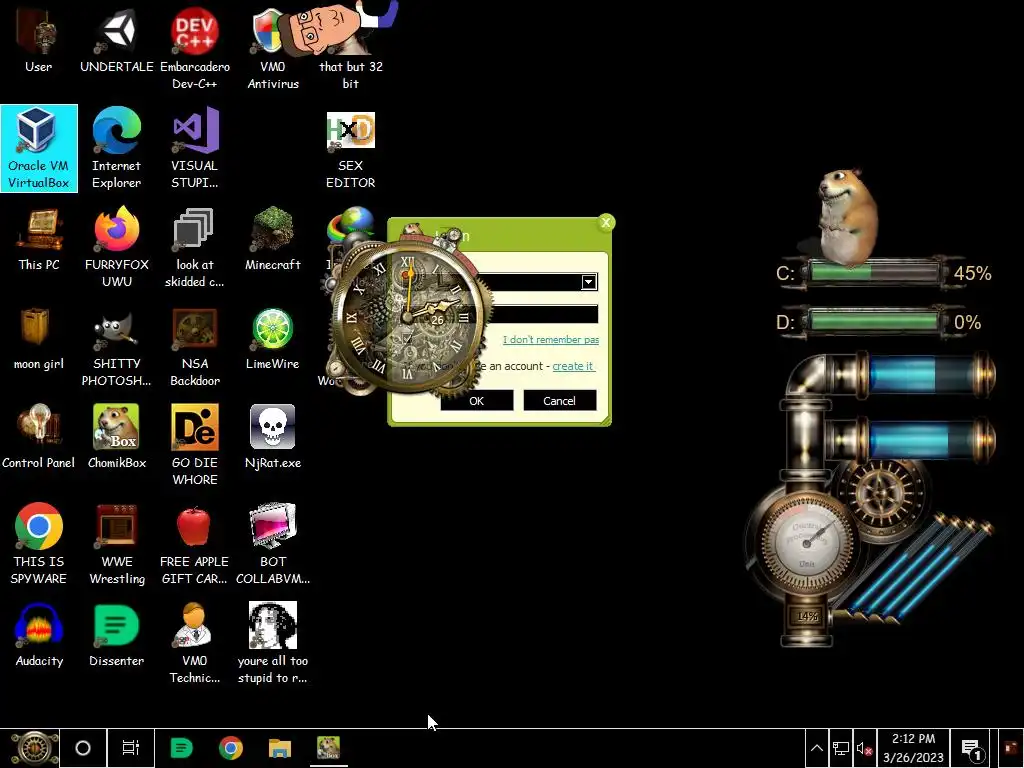Launch Audacity from the desktop
The width and height of the screenshot is (1024, 768).
coord(39,635)
